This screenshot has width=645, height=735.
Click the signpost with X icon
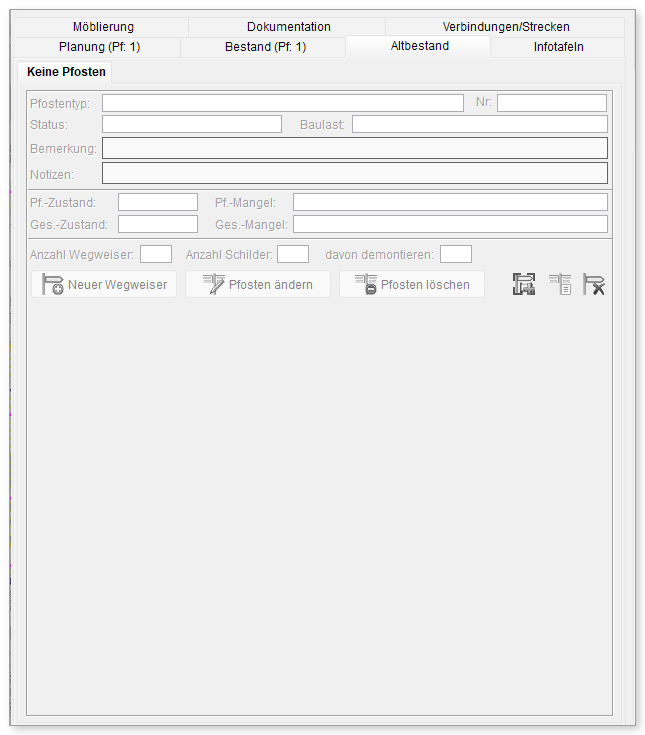point(594,284)
